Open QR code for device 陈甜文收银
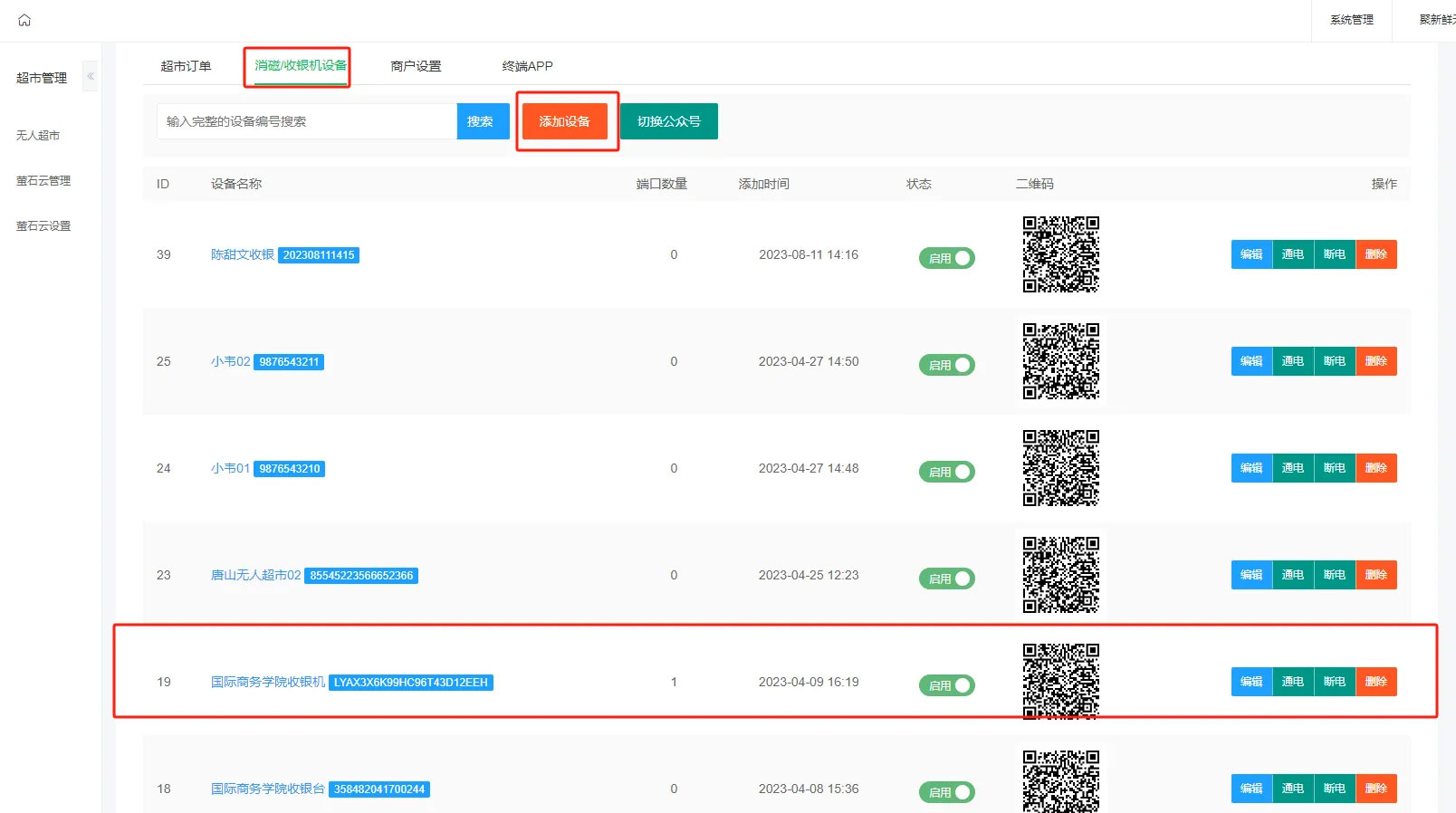The image size is (1456, 813). pos(1061,254)
